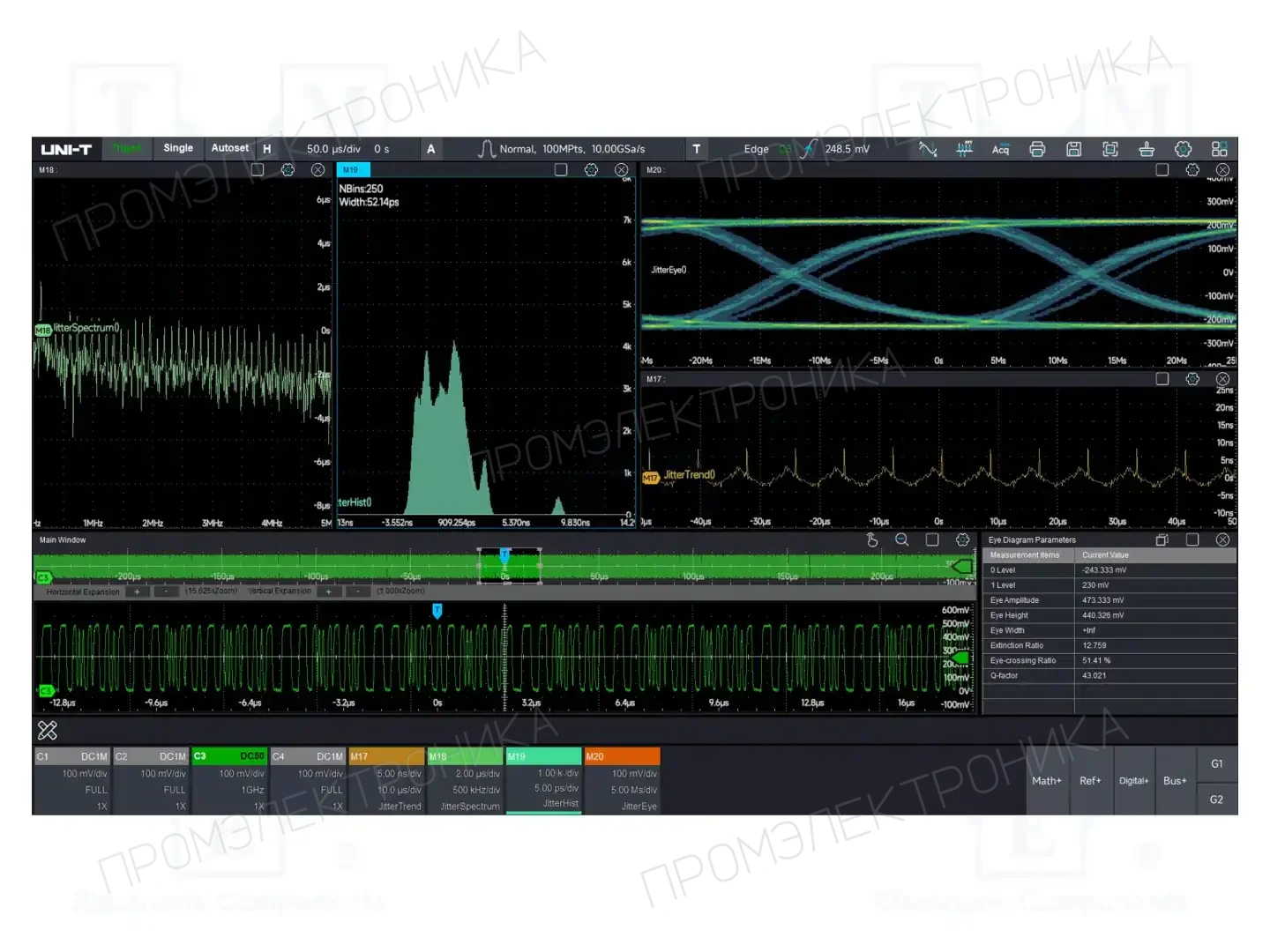This screenshot has height=952, width=1270.
Task: Click the print icon in top toolbar
Action: (1037, 149)
